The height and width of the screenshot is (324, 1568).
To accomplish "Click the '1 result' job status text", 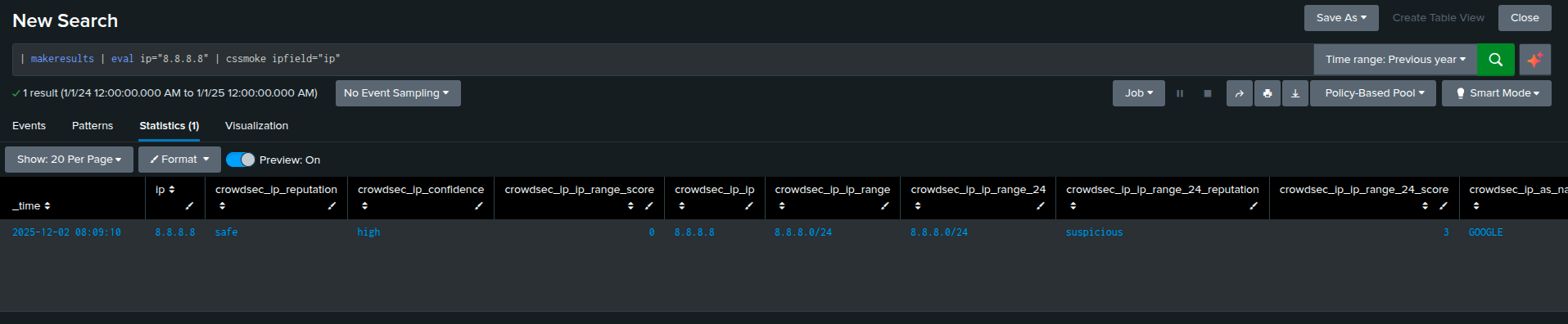I will point(170,93).
